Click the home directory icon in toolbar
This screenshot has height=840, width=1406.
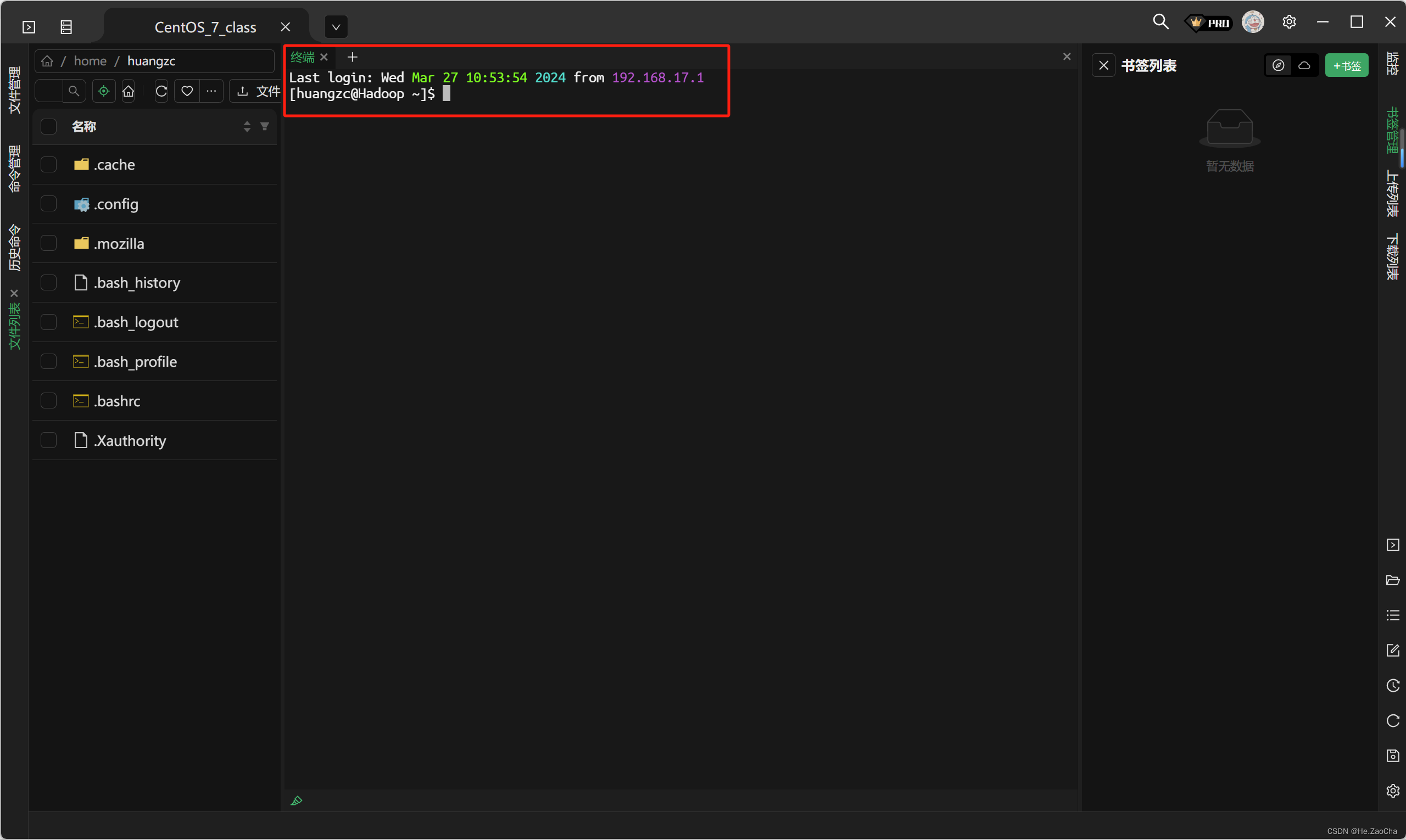click(129, 91)
